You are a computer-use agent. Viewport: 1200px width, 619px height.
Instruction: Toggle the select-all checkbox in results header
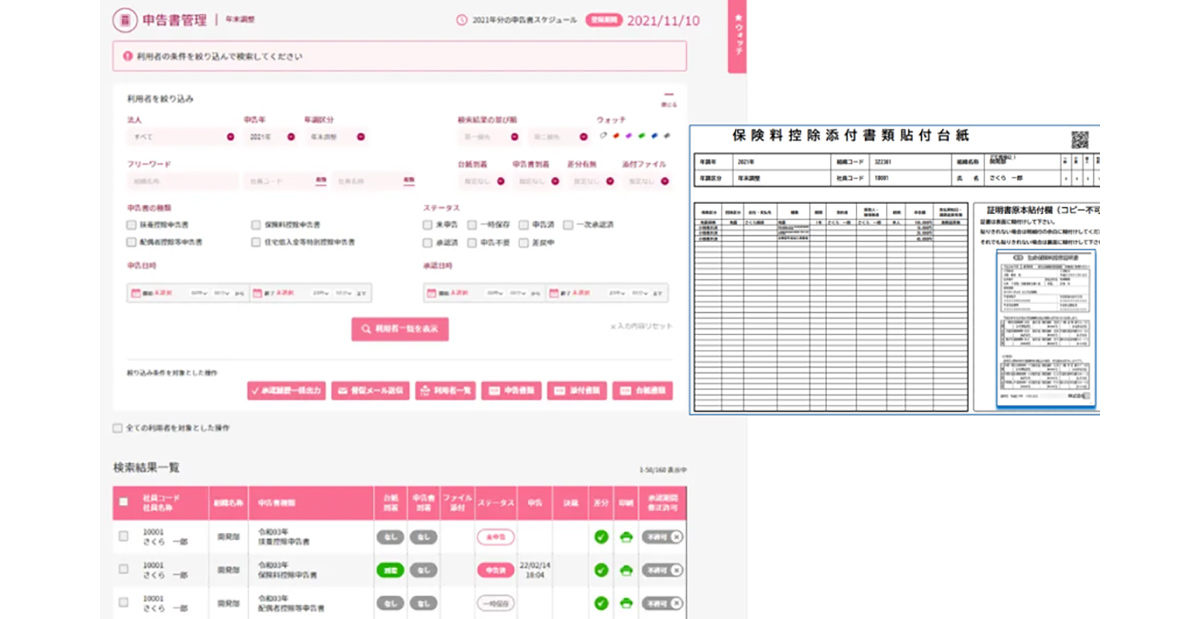(x=124, y=503)
